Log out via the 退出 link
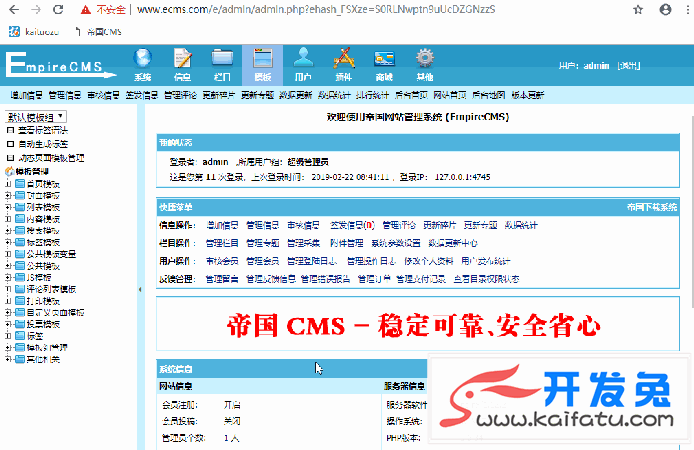The width and height of the screenshot is (694, 450). coord(628,65)
